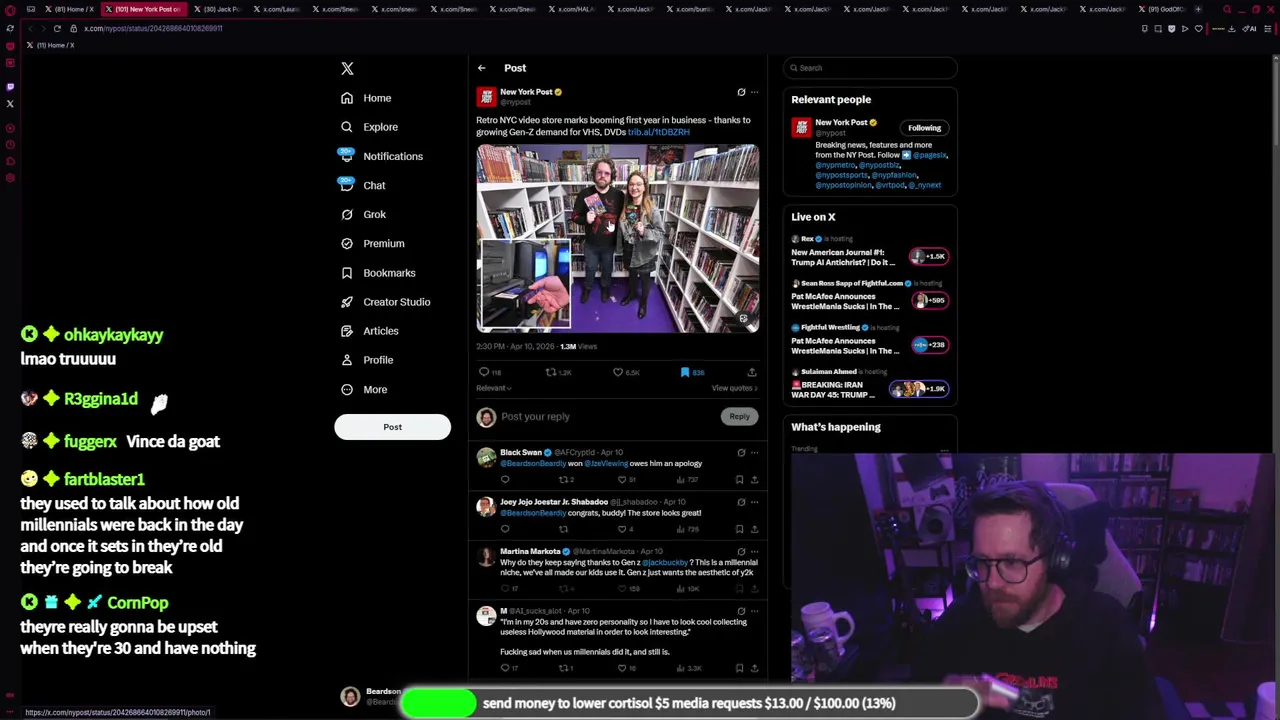Viewport: 1280px width, 720px height.
Task: Open Grok action on Martina Markota reply
Action: 741,552
